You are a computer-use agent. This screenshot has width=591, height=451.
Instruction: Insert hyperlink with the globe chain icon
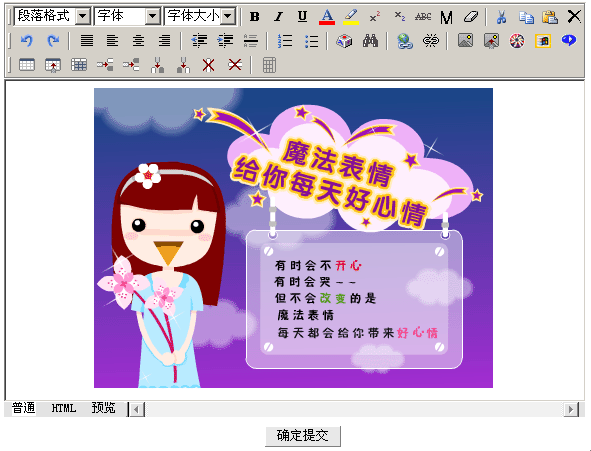(405, 41)
